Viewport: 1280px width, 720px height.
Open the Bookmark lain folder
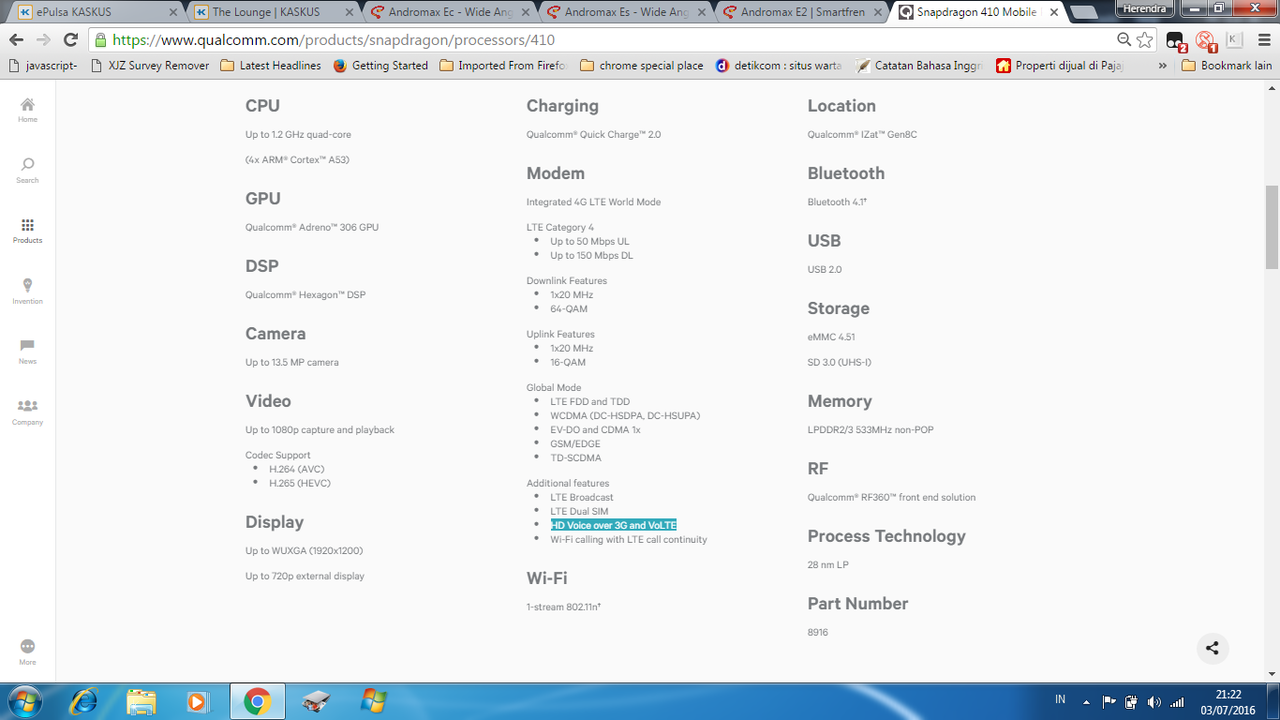(1227, 65)
